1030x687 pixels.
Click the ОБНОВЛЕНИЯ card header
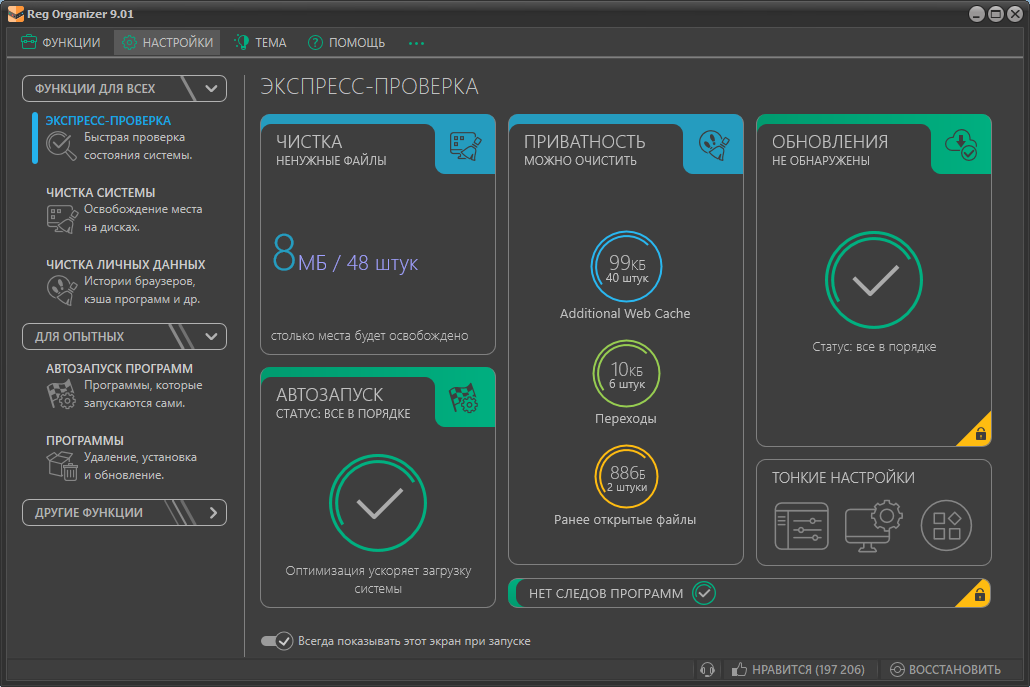[874, 144]
